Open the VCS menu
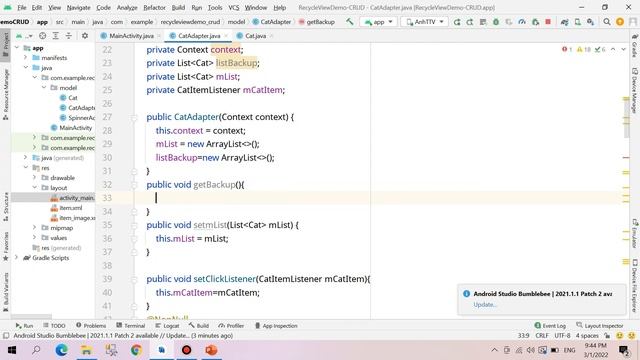640x360 pixels. coord(233,8)
